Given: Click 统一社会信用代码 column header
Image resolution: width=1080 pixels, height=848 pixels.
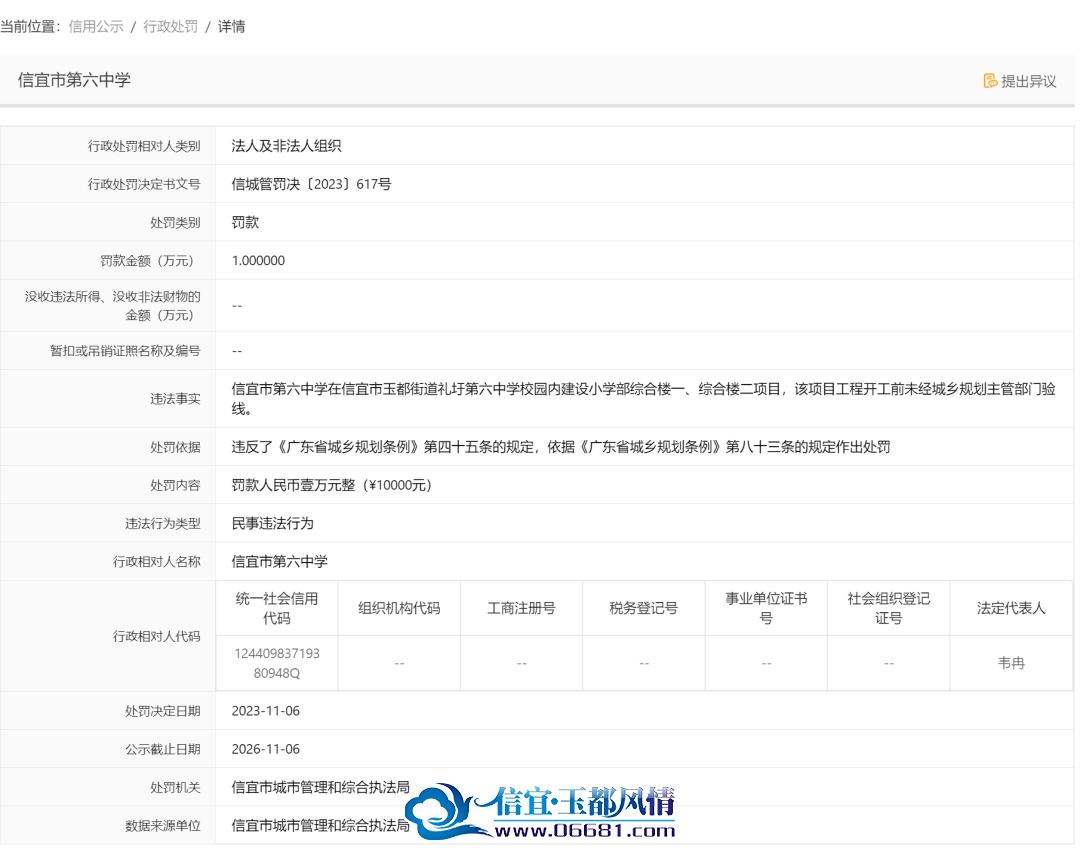Looking at the screenshot, I should (277, 609).
